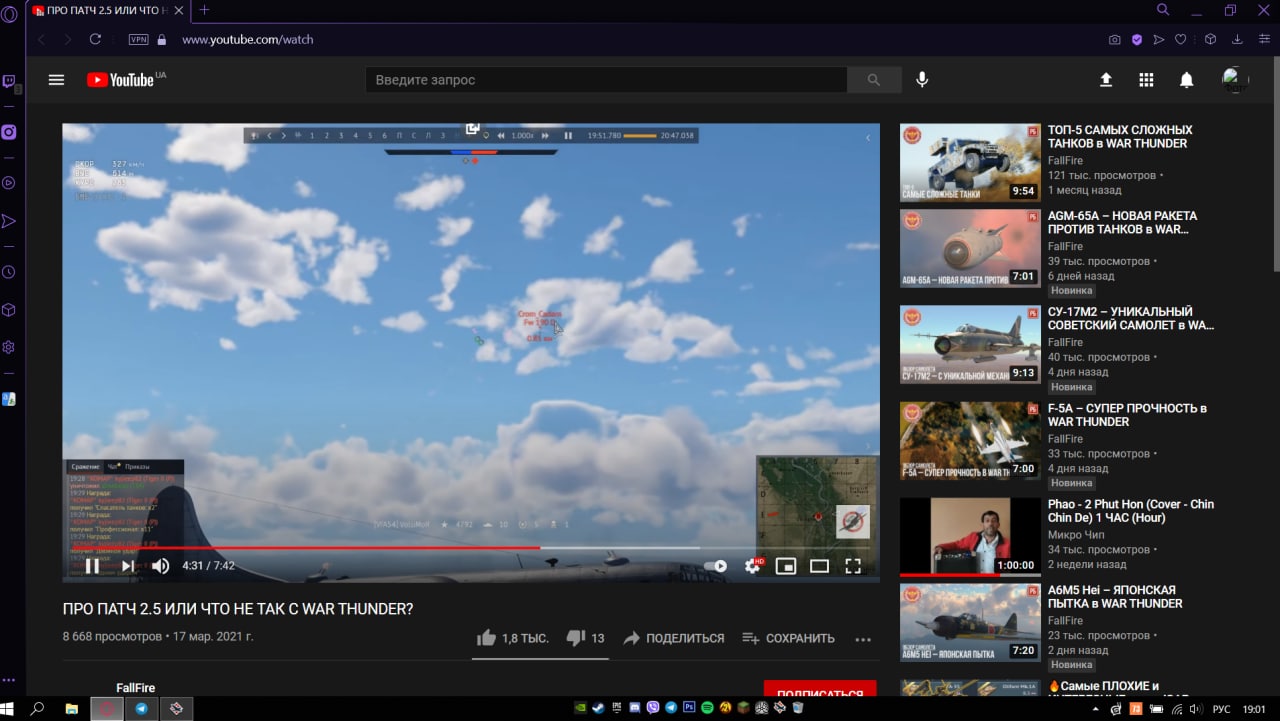The image size is (1280, 721).
Task: Open the more actions three-dots menu
Action: pyautogui.click(x=863, y=639)
